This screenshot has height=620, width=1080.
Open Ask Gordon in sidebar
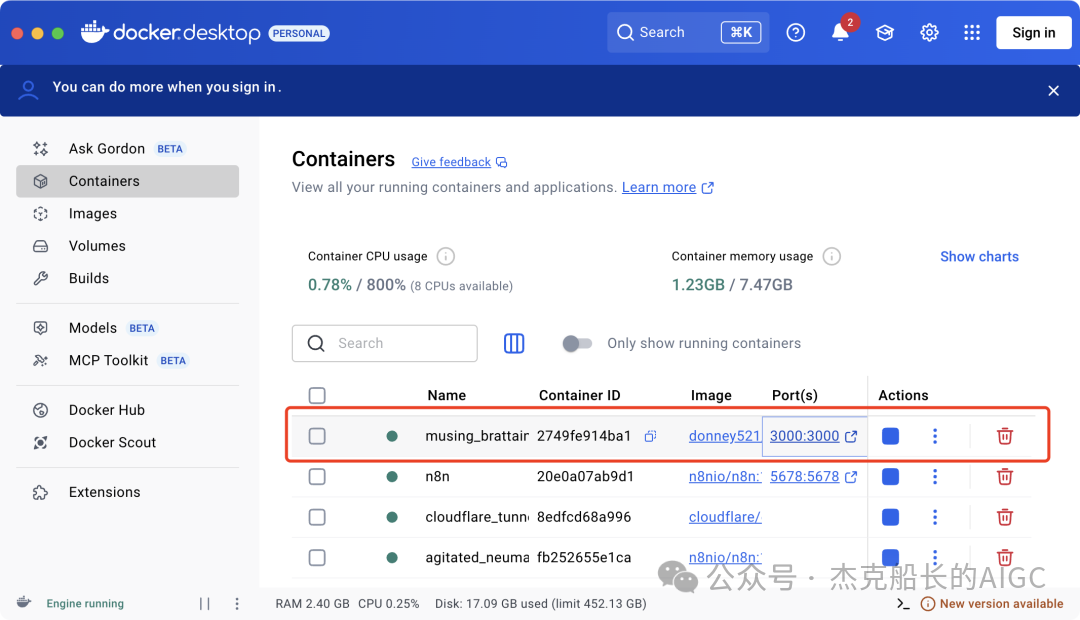pos(127,149)
